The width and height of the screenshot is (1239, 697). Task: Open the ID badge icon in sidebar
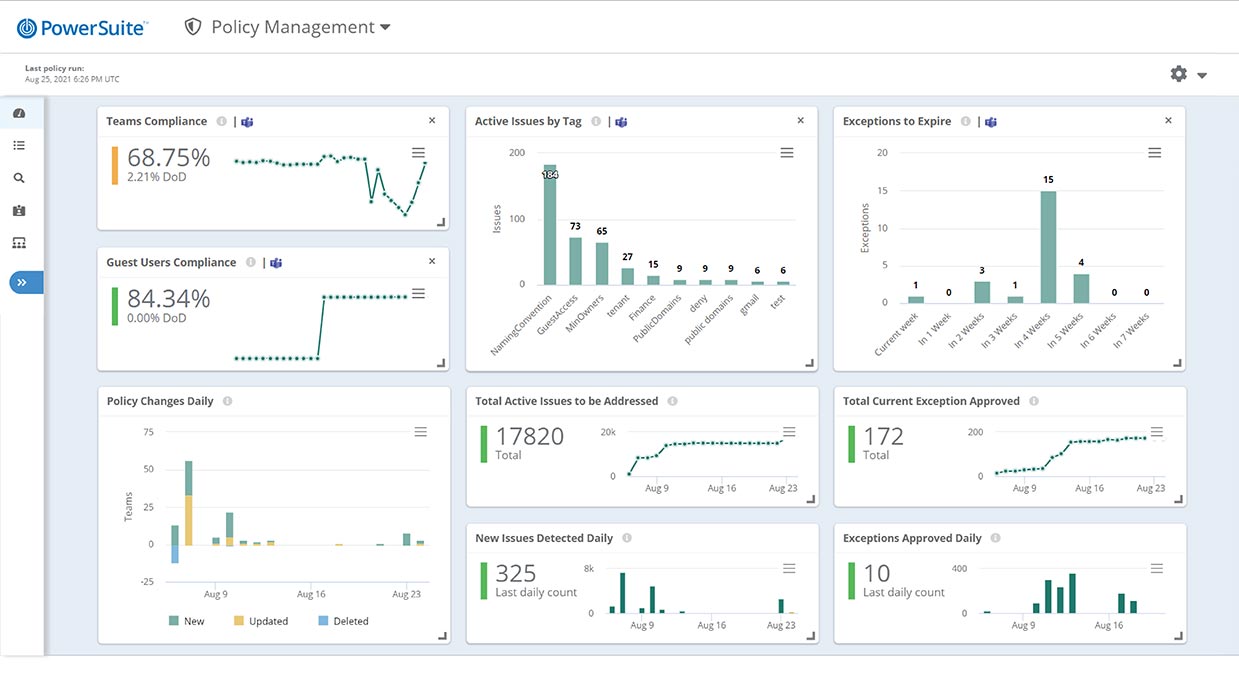19,211
